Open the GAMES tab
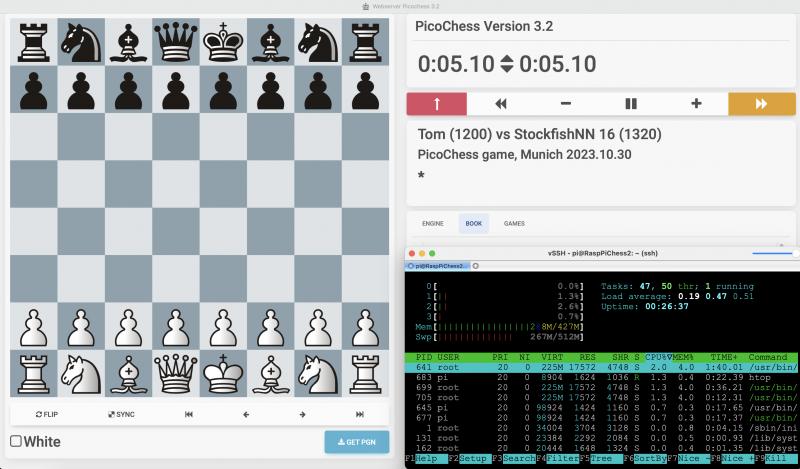Screen dimensions: 800x469 click(514, 224)
